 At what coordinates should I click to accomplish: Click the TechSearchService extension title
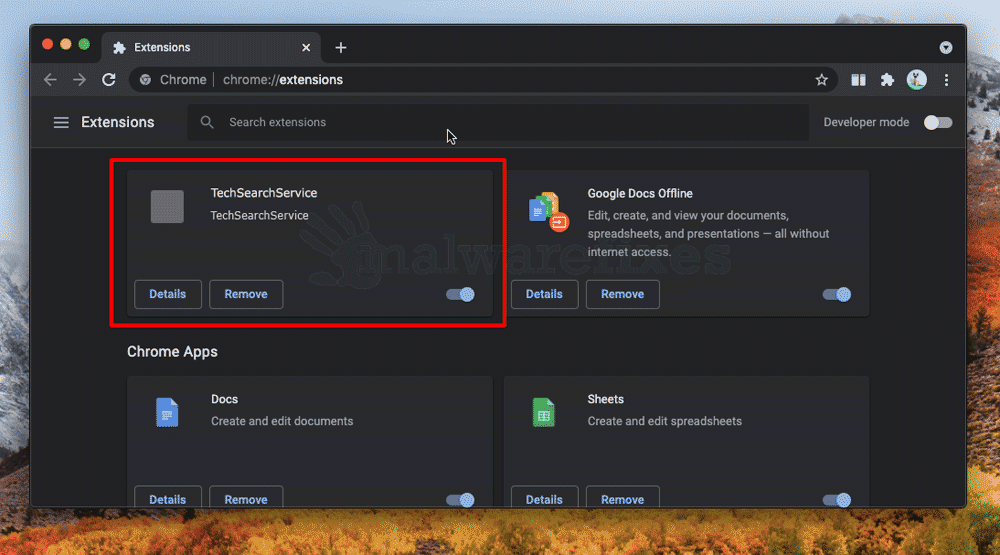[x=264, y=193]
